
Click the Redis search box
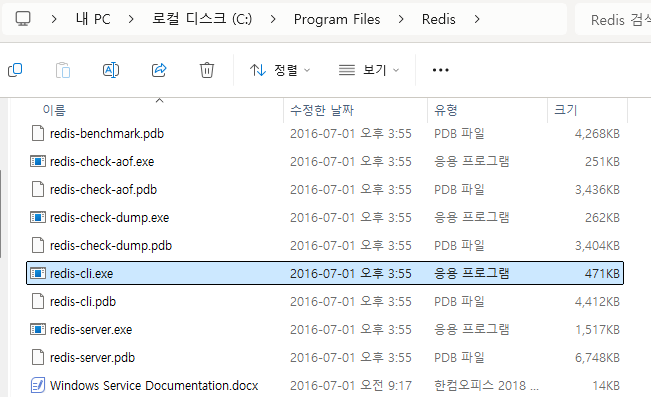[x=613, y=19]
